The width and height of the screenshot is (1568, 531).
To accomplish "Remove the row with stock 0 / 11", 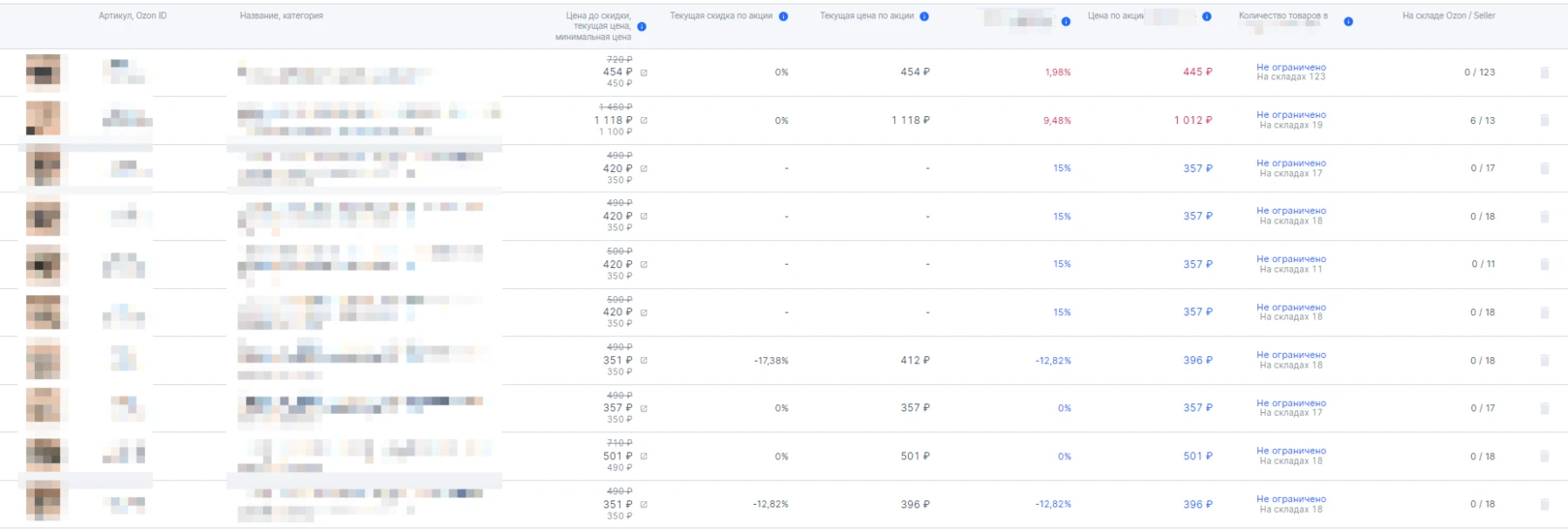I will (1544, 264).
